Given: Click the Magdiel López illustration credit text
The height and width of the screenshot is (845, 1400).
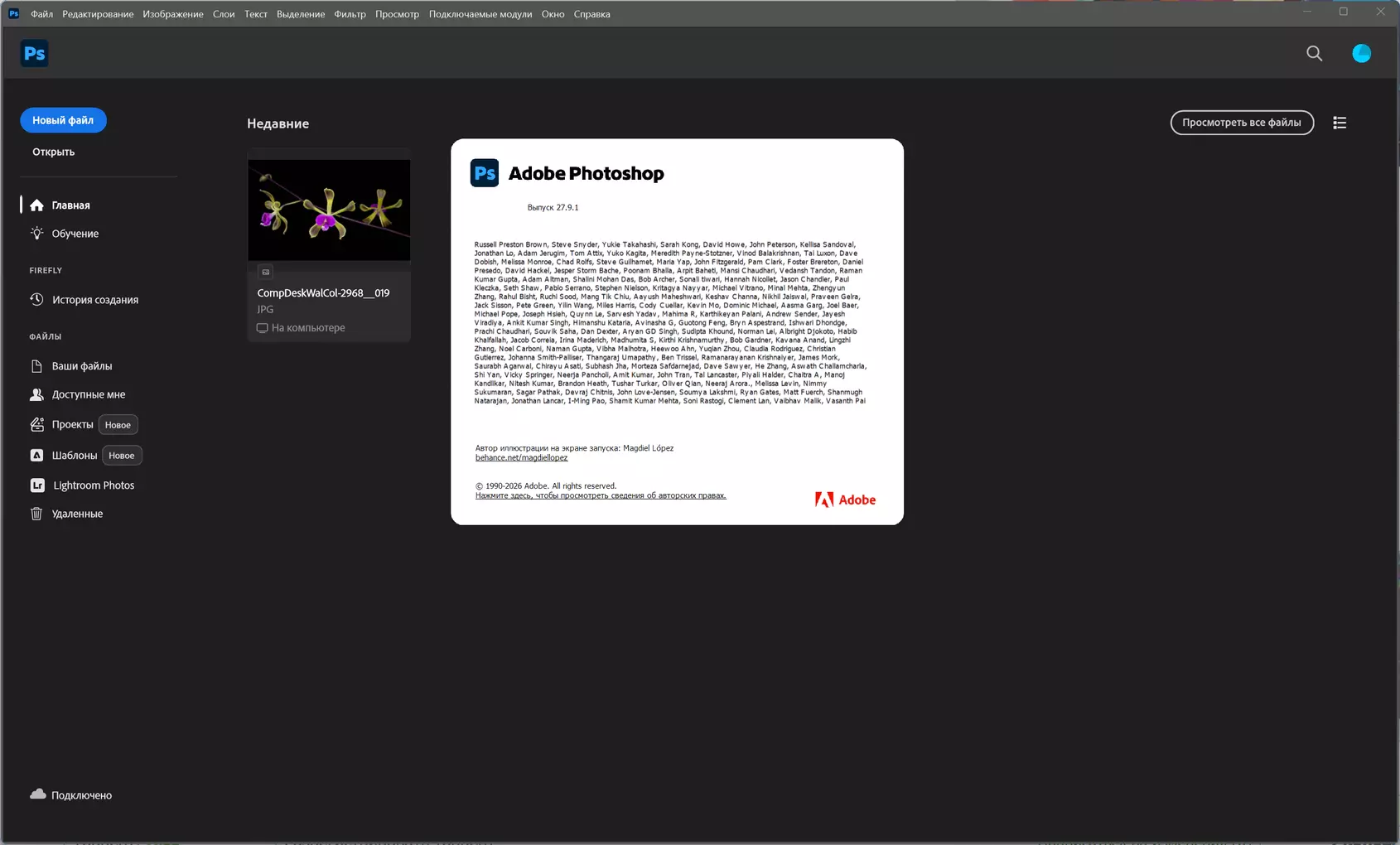Looking at the screenshot, I should [x=574, y=448].
